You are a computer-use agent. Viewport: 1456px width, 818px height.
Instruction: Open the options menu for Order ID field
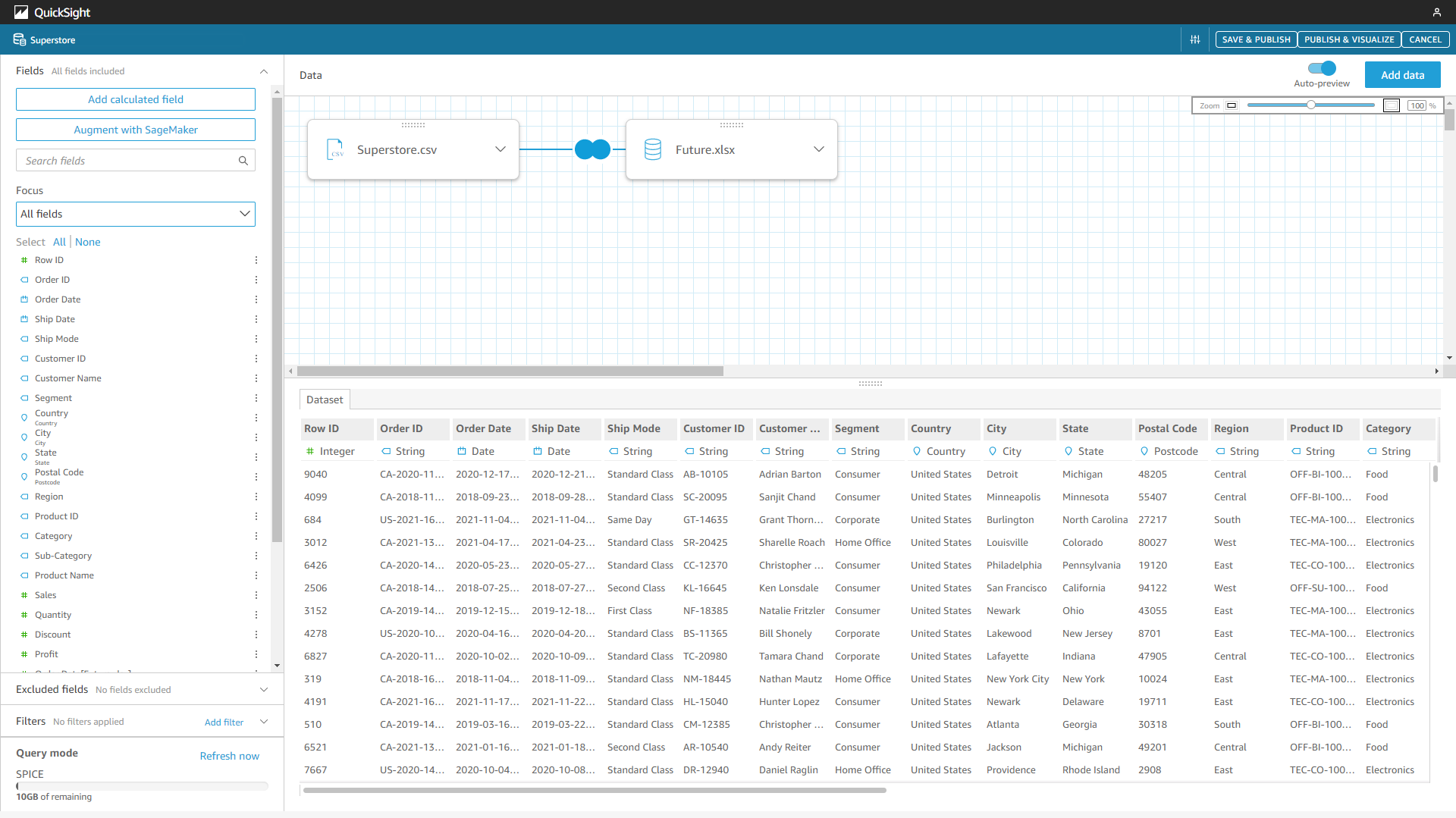point(256,280)
